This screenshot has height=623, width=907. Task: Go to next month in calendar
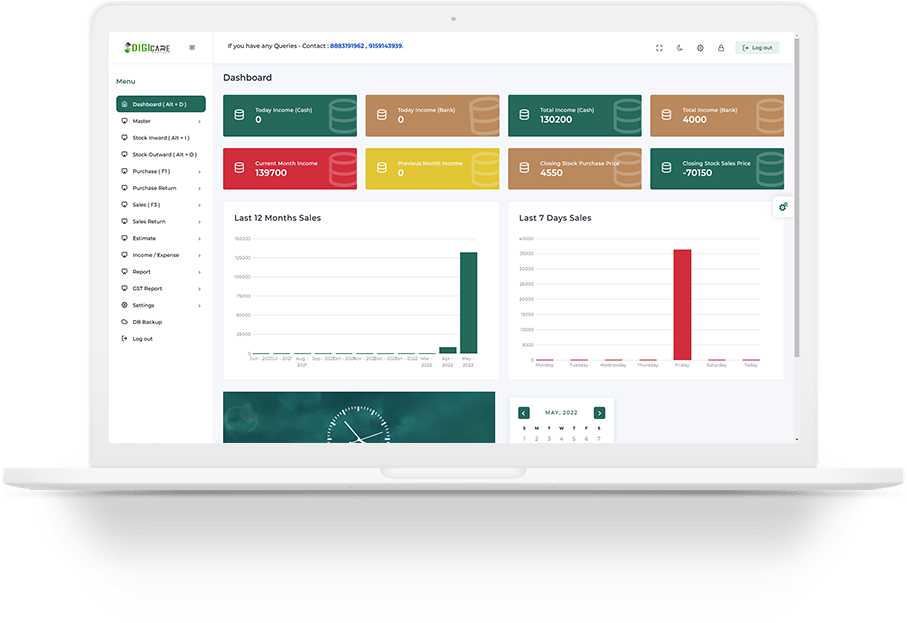tap(599, 413)
